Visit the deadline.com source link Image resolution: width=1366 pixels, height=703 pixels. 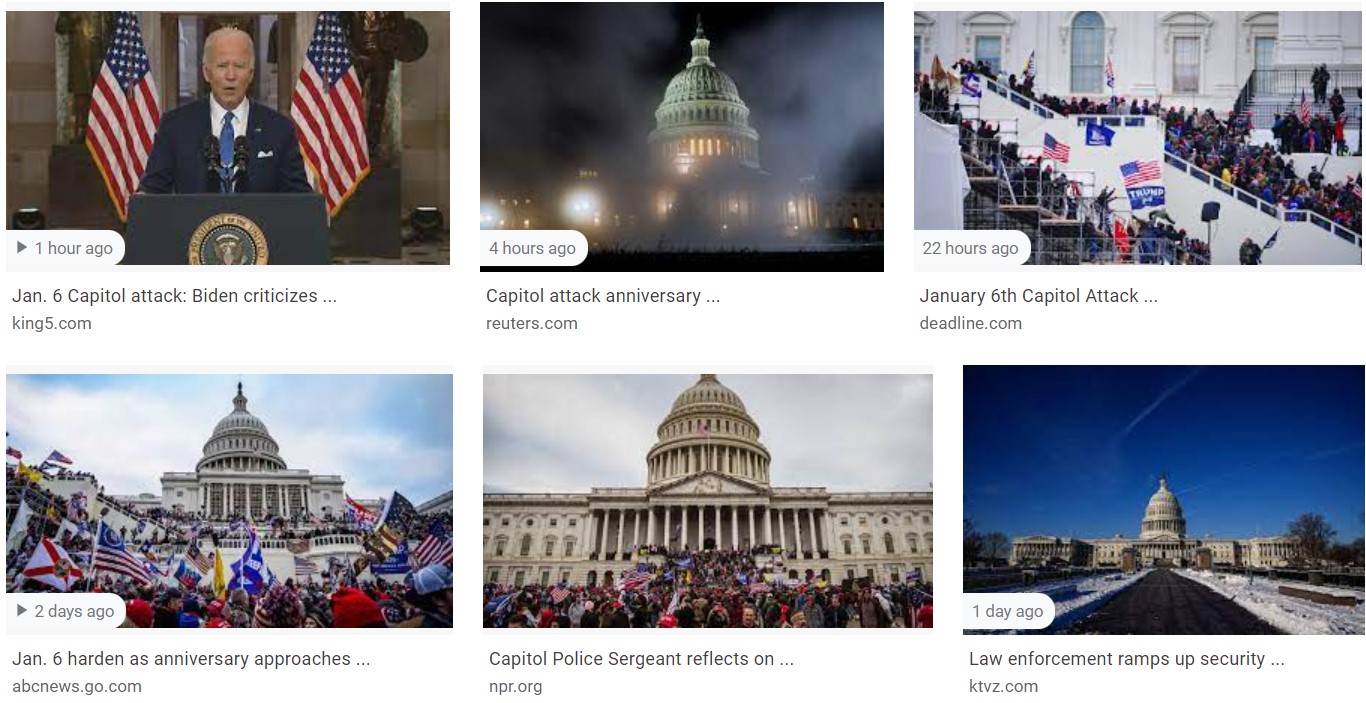click(970, 323)
